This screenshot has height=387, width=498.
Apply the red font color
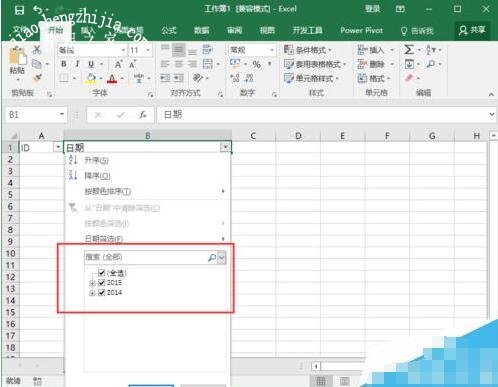click(x=112, y=79)
